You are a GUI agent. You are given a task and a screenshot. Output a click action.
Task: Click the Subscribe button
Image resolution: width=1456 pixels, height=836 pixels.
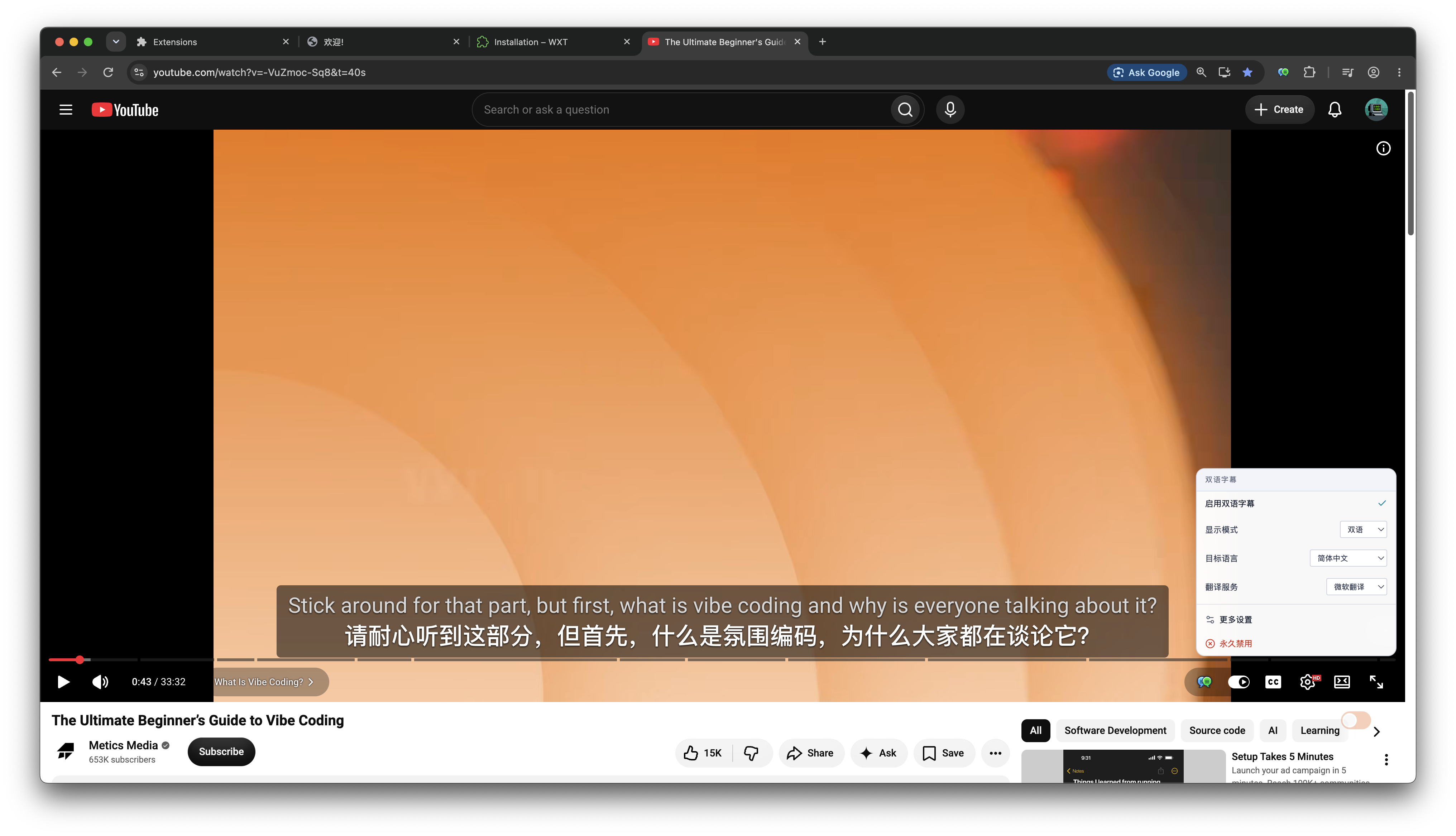click(221, 751)
